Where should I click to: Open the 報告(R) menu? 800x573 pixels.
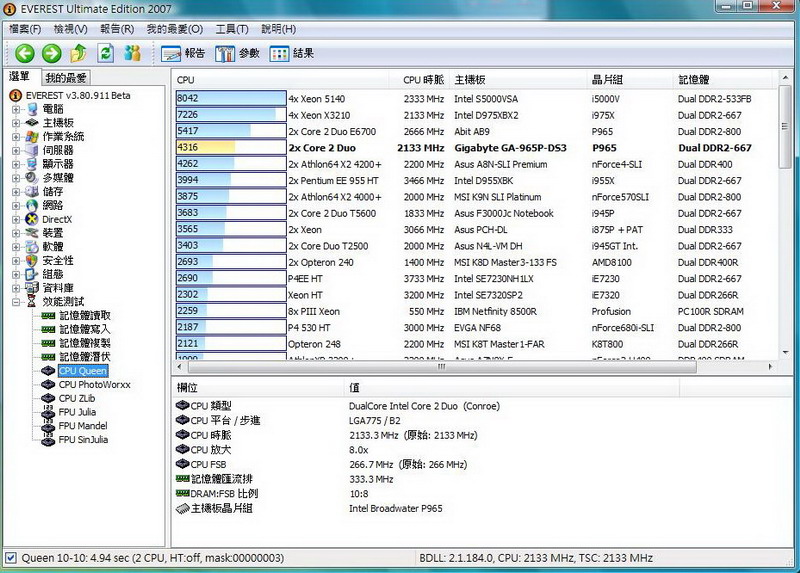(117, 29)
